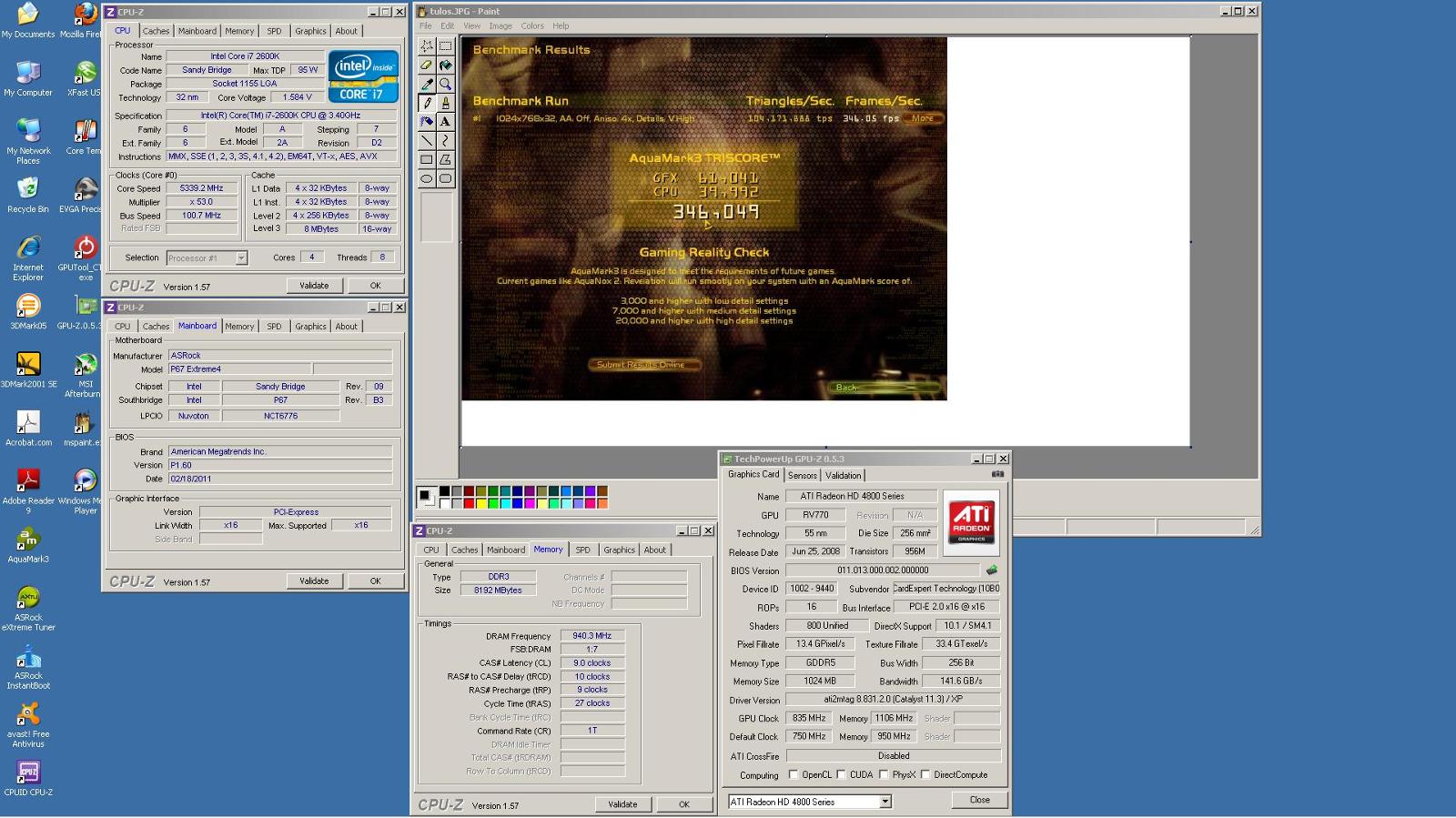The image size is (1456, 818).
Task: Choose the Text tool in Paint
Action: (445, 122)
